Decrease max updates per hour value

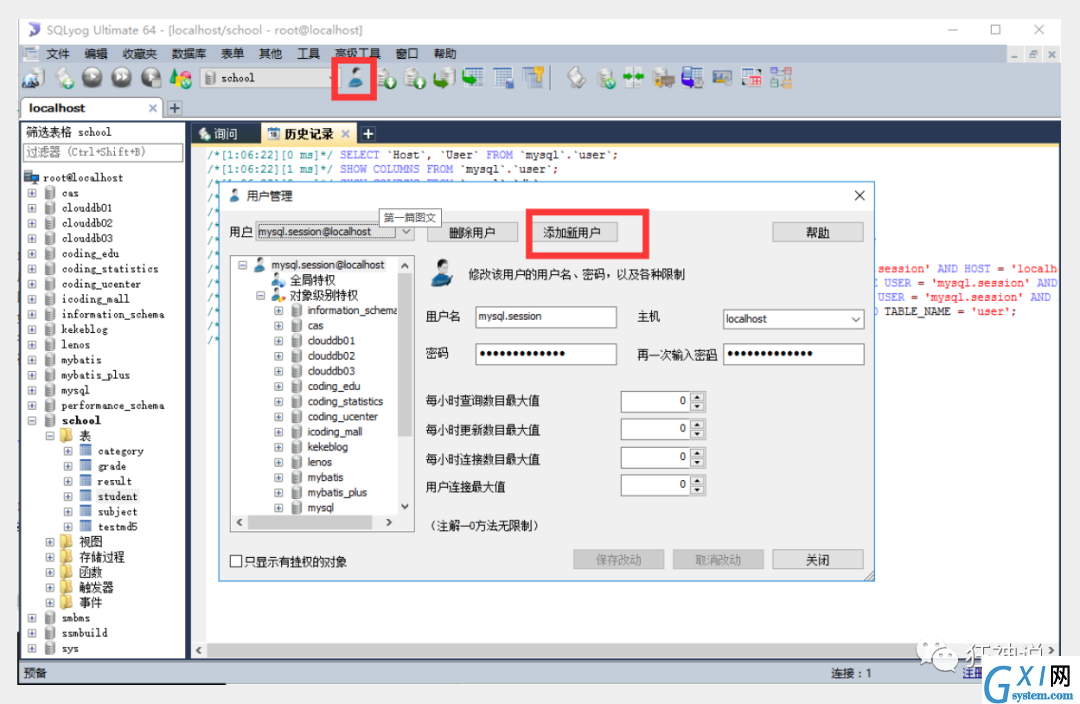tap(697, 434)
